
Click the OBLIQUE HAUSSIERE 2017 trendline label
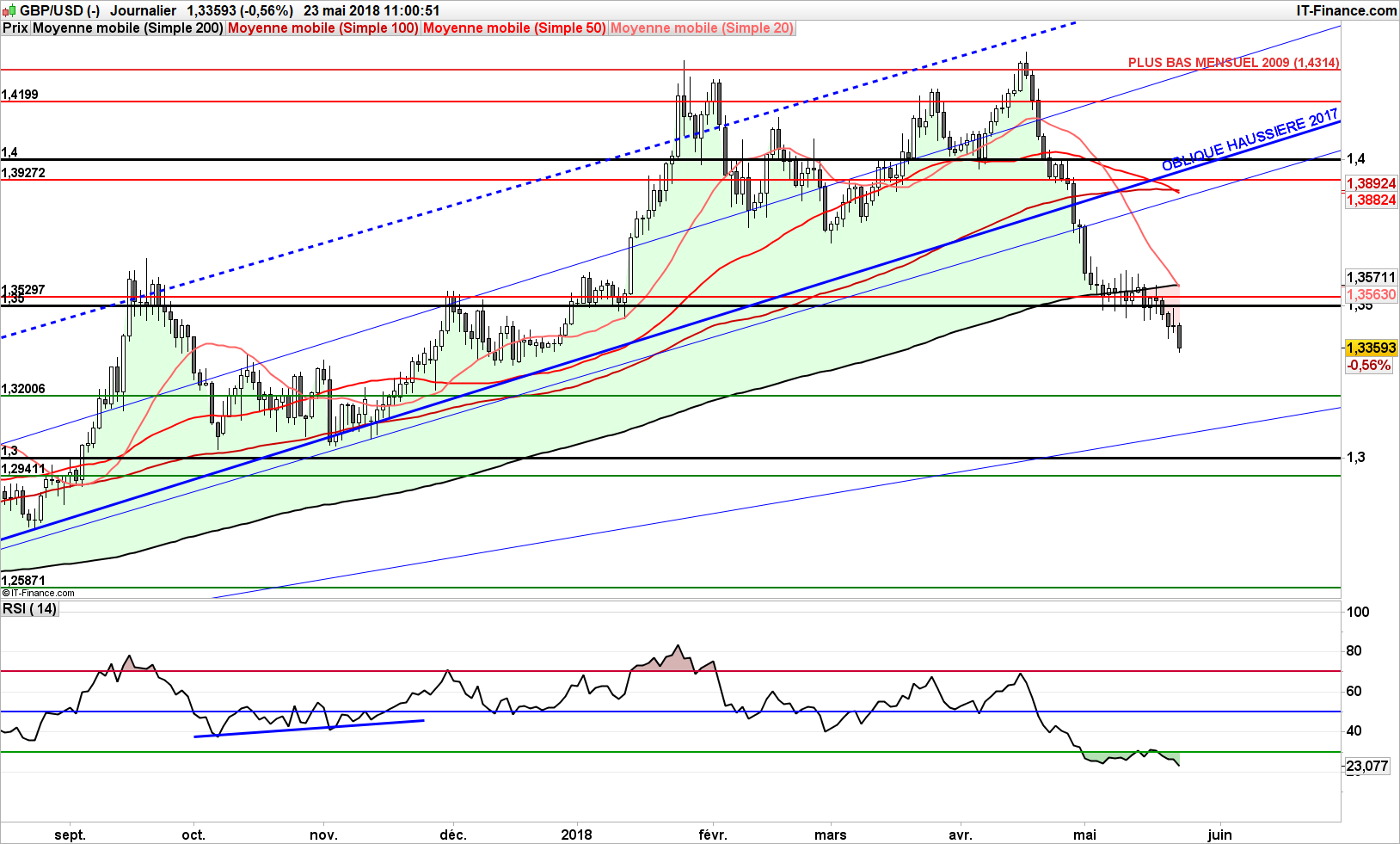point(1250,140)
